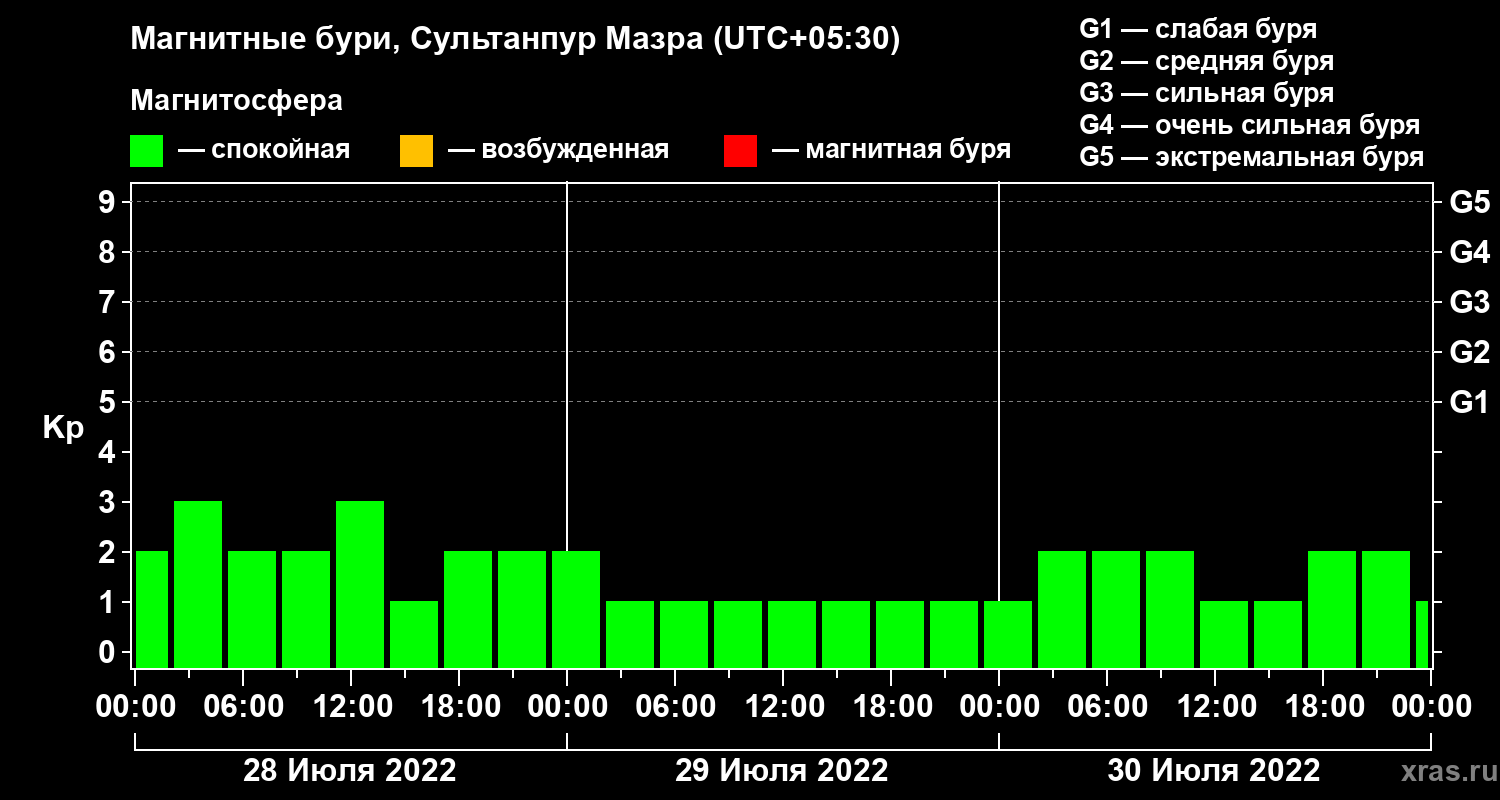Viewport: 1500px width, 800px height.
Task: Click the '12:00' time label under 29 July
Action: click(x=783, y=707)
